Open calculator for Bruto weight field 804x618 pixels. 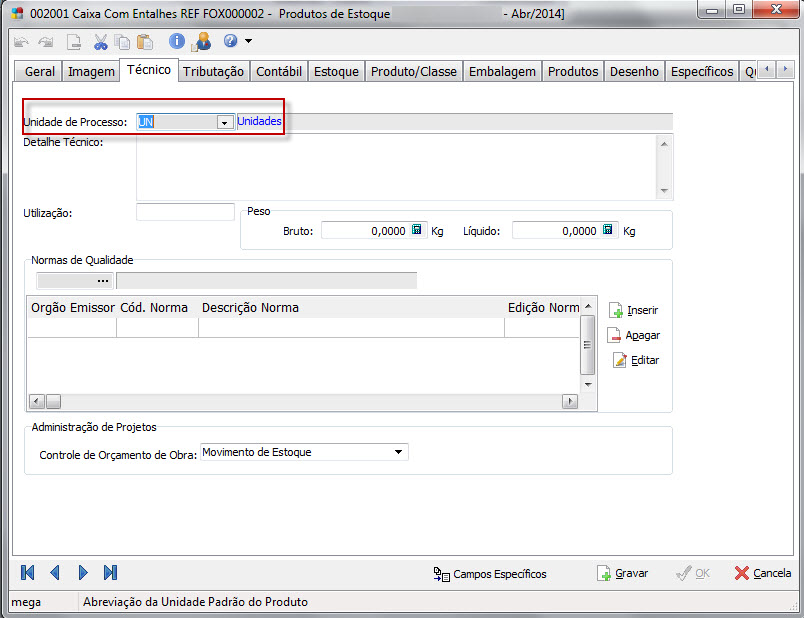[x=418, y=230]
